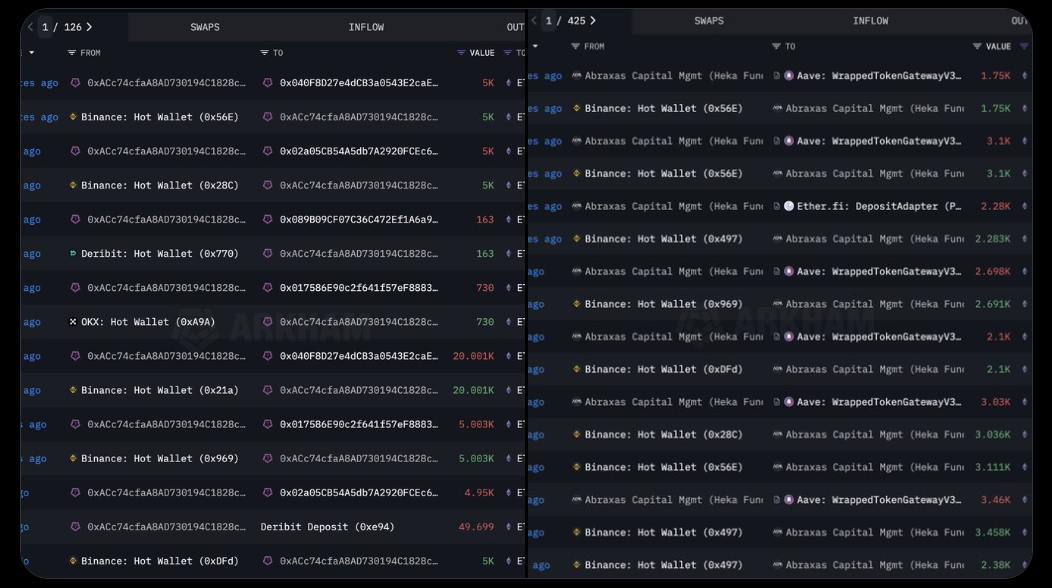Click Aave icon in the 2.698K row
The width and height of the screenshot is (1052, 588).
pyautogui.click(x=789, y=272)
